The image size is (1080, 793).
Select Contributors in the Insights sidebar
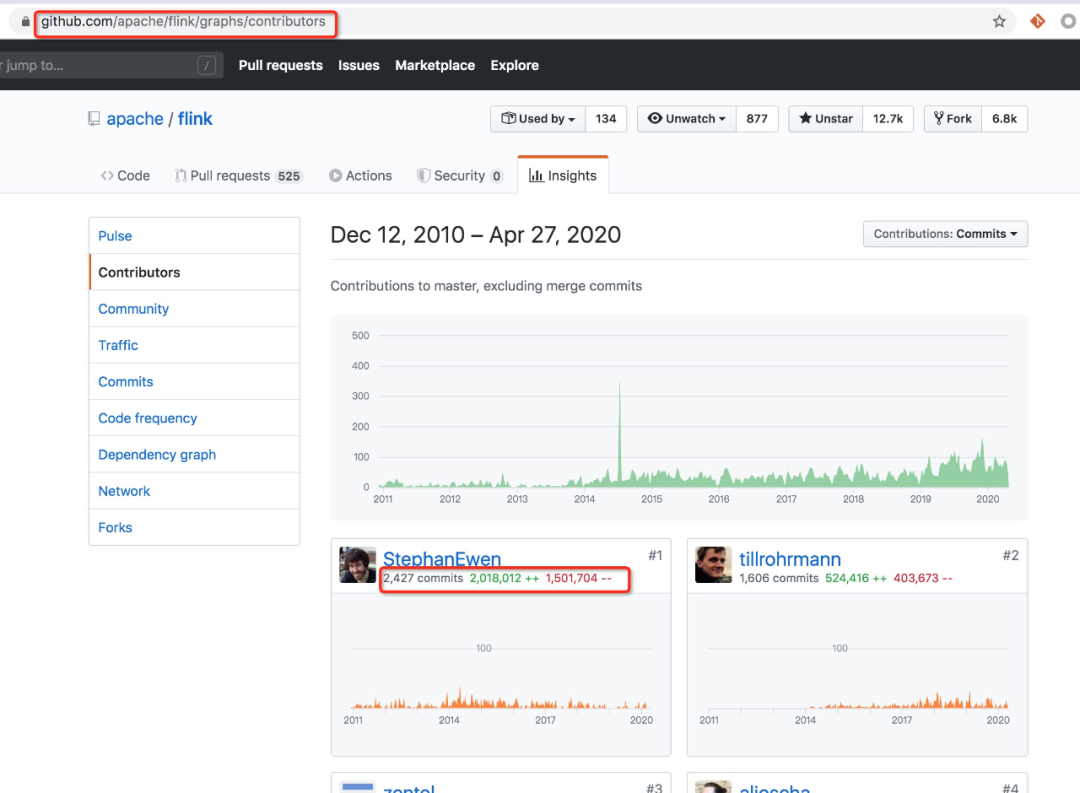(x=194, y=272)
